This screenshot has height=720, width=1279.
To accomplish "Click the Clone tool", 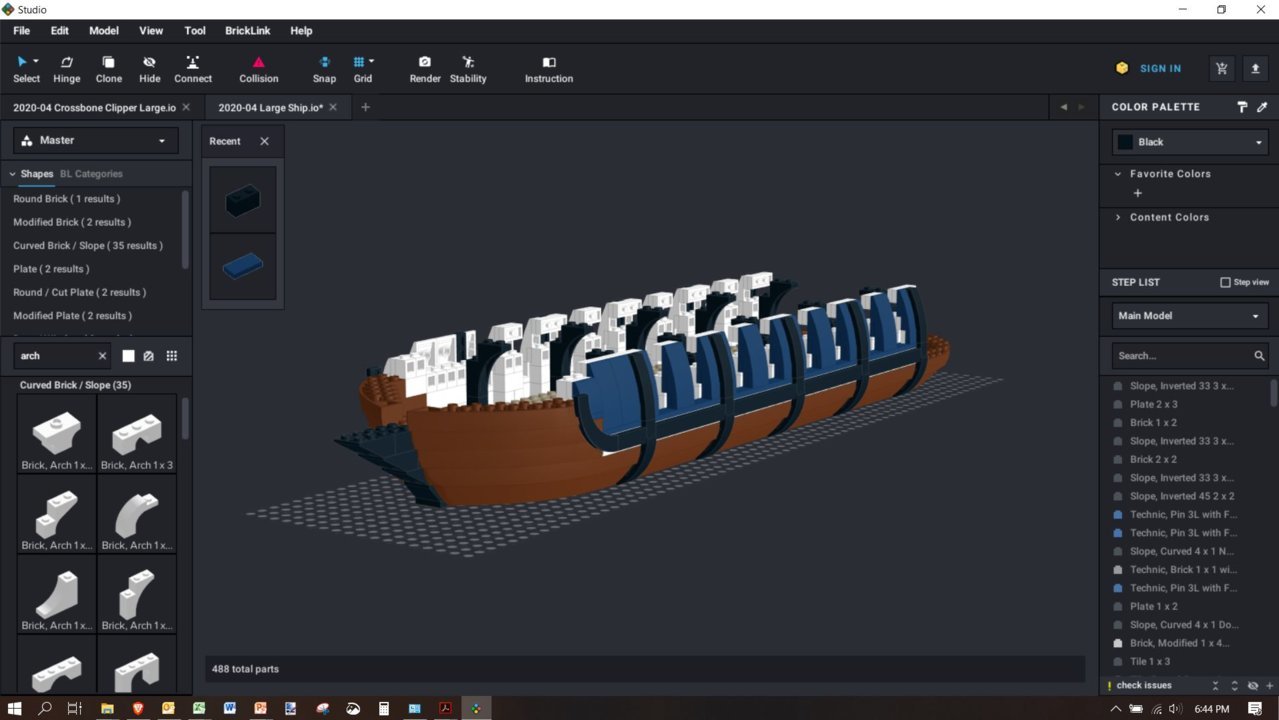I will (109, 69).
